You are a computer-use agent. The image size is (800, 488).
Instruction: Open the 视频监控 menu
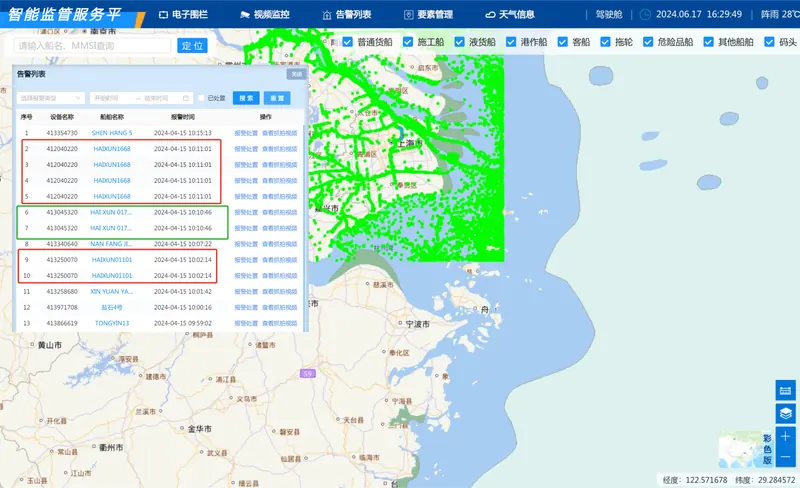point(265,15)
